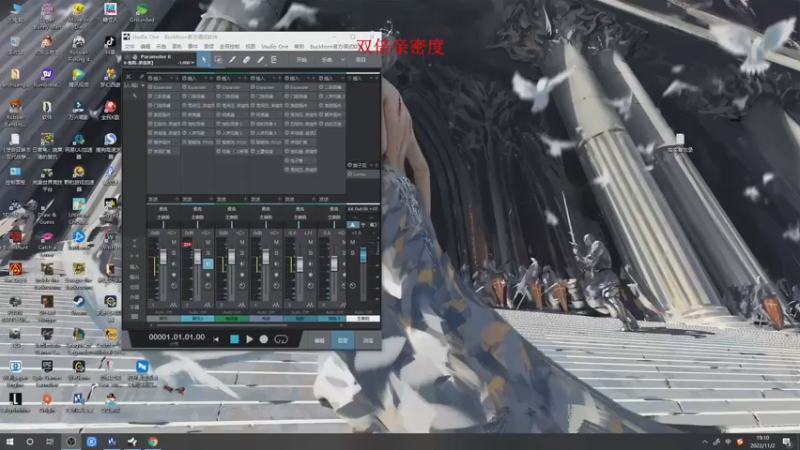The height and width of the screenshot is (450, 800).
Task: Click the cyan name label of channel 2
Action: pos(197,318)
